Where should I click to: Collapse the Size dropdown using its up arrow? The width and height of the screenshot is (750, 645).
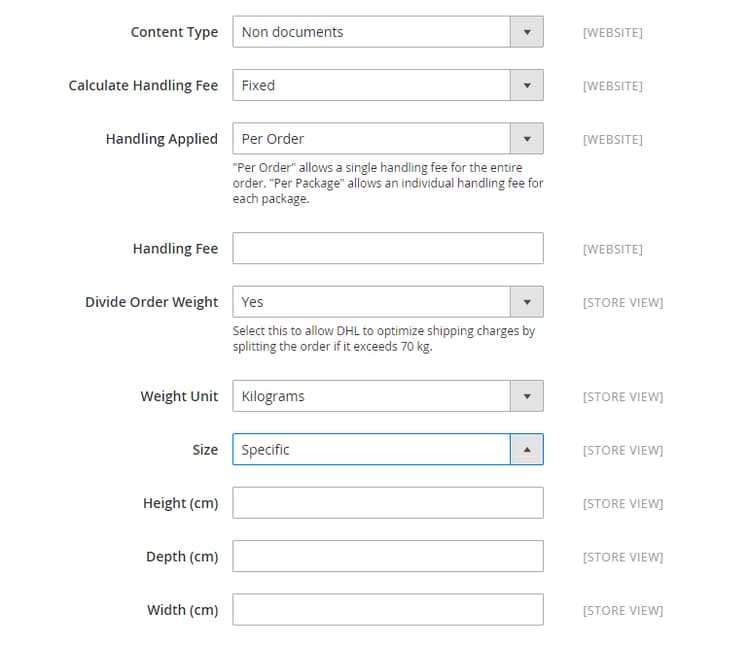pos(527,450)
